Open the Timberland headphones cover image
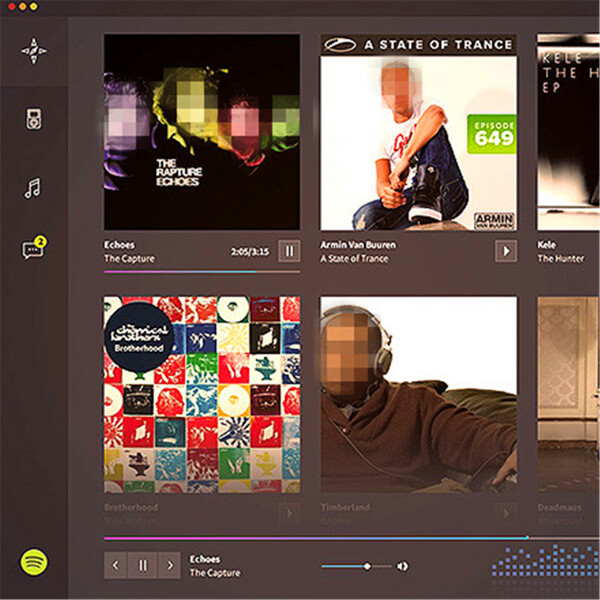Viewport: 600px width, 600px height. click(418, 395)
